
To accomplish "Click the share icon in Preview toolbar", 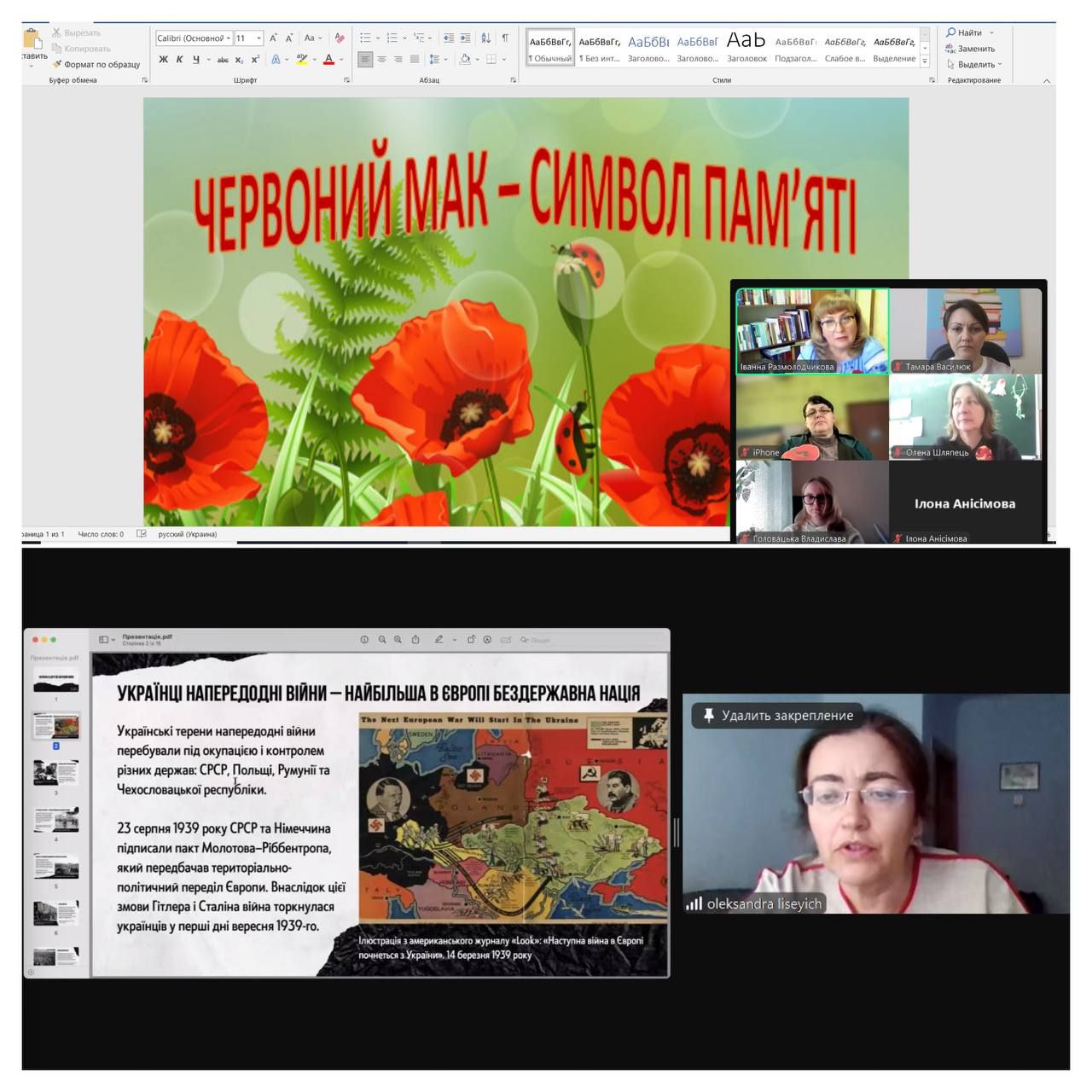I will [415, 639].
